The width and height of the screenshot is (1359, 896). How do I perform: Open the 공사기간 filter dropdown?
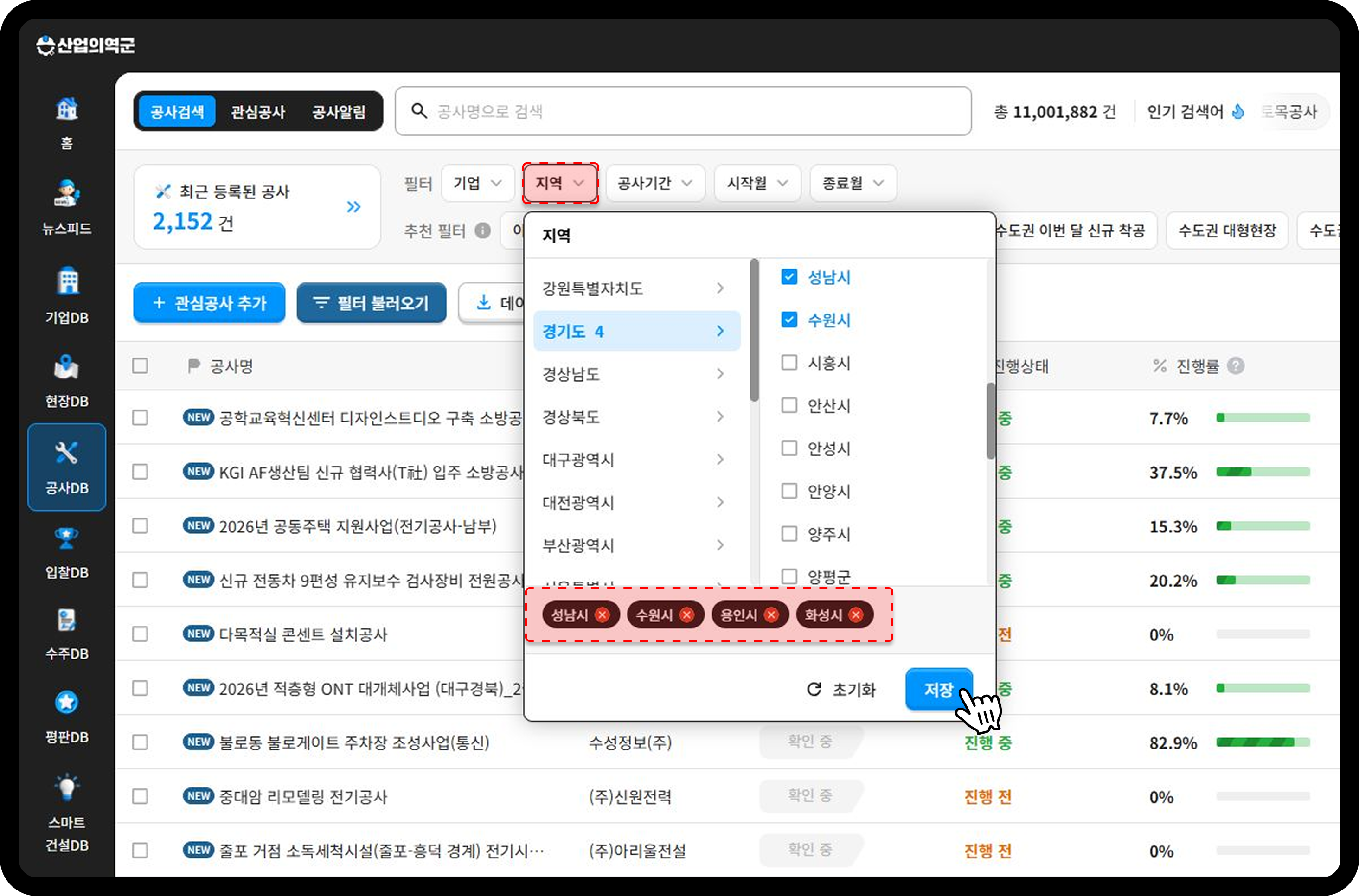pyautogui.click(x=655, y=183)
